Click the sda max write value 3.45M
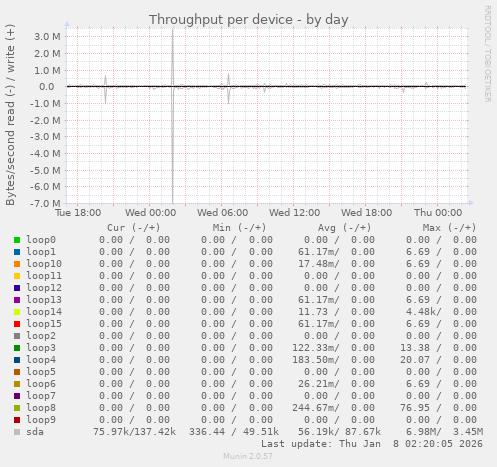 click(468, 432)
